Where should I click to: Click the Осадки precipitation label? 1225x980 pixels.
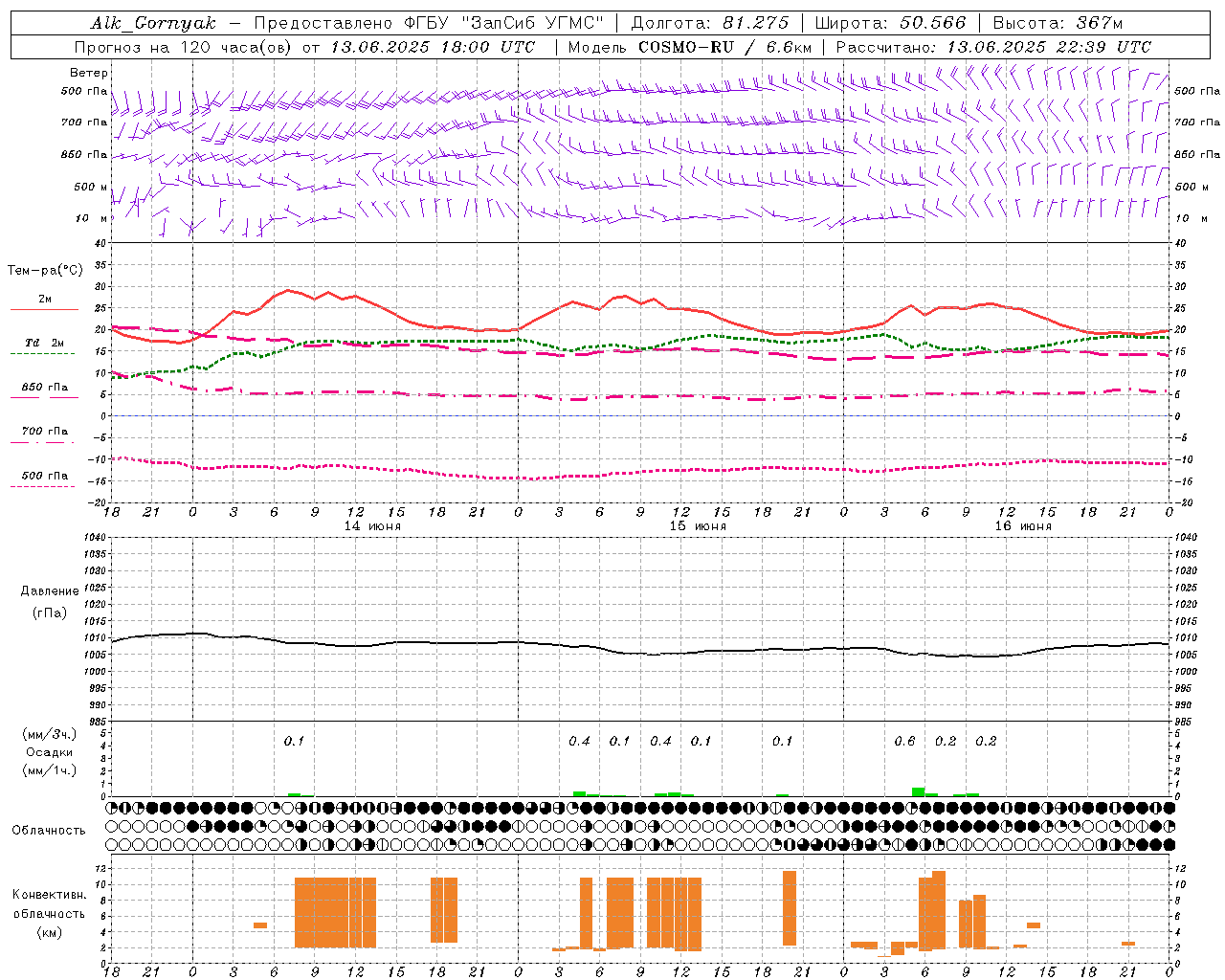click(50, 753)
